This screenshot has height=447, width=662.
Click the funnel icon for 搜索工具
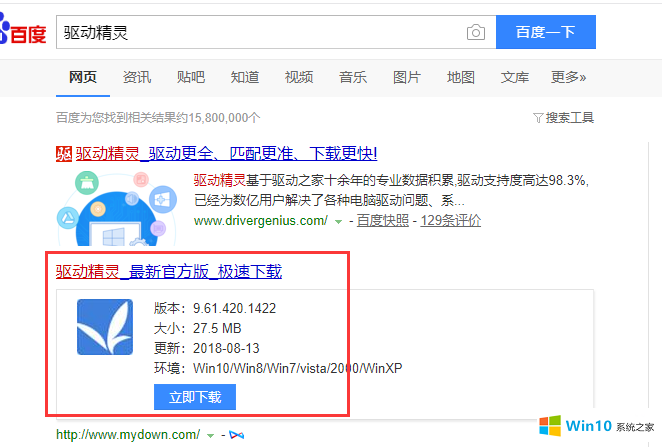point(537,118)
